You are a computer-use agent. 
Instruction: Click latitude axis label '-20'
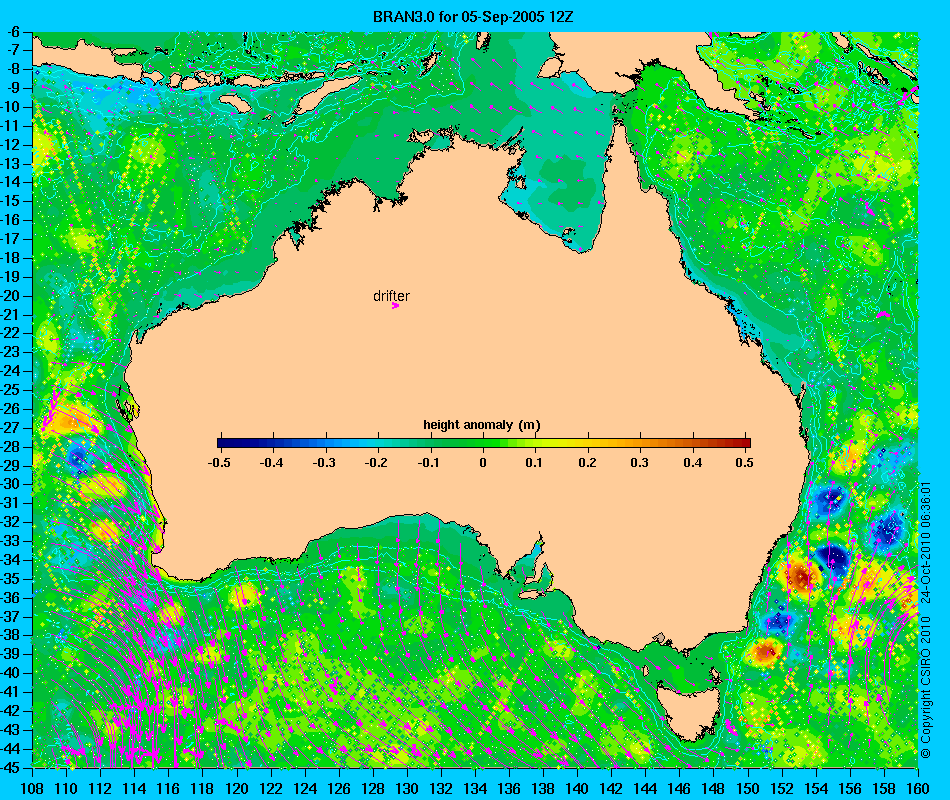(11, 296)
